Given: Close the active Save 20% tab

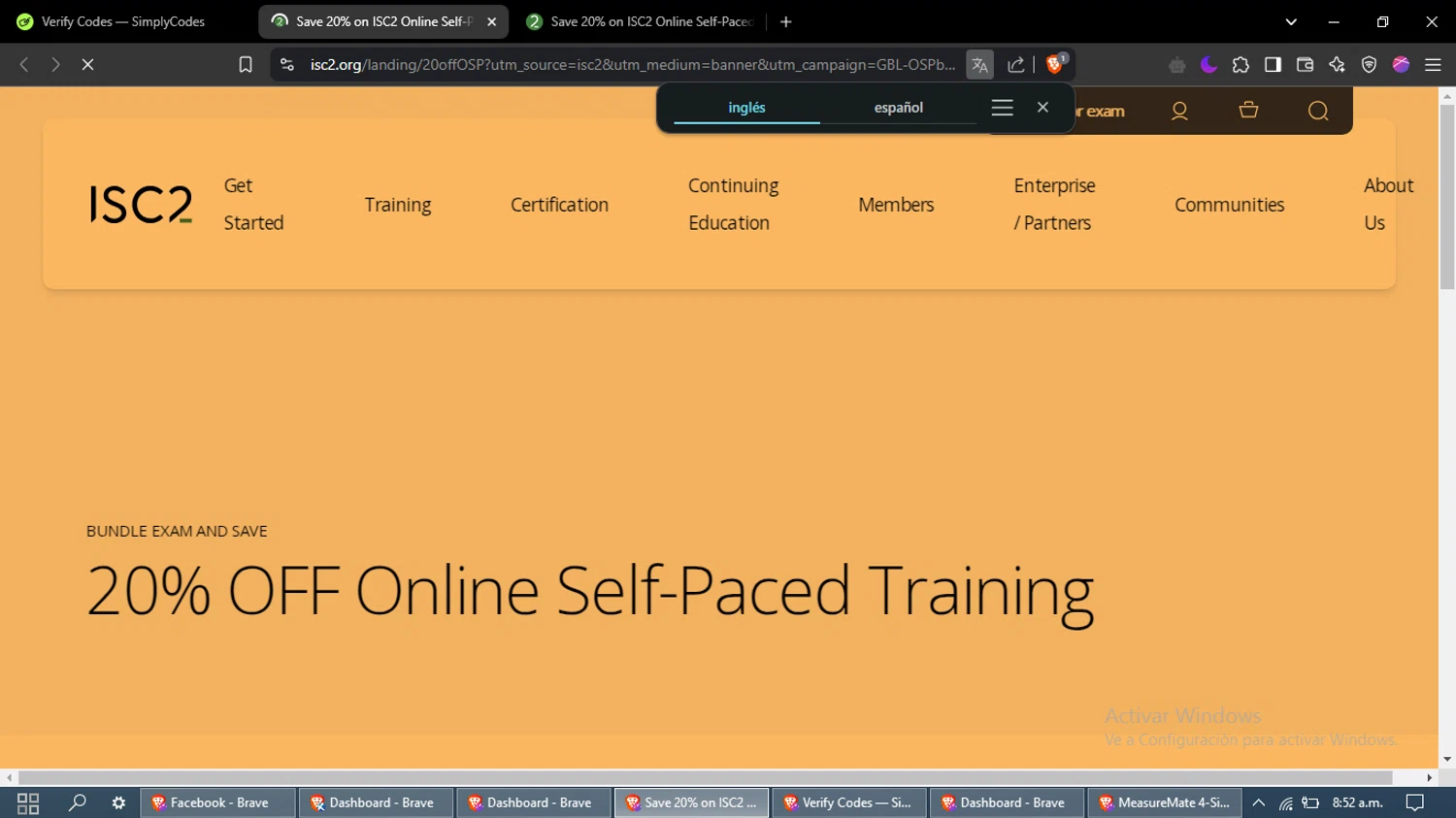Looking at the screenshot, I should [x=491, y=21].
